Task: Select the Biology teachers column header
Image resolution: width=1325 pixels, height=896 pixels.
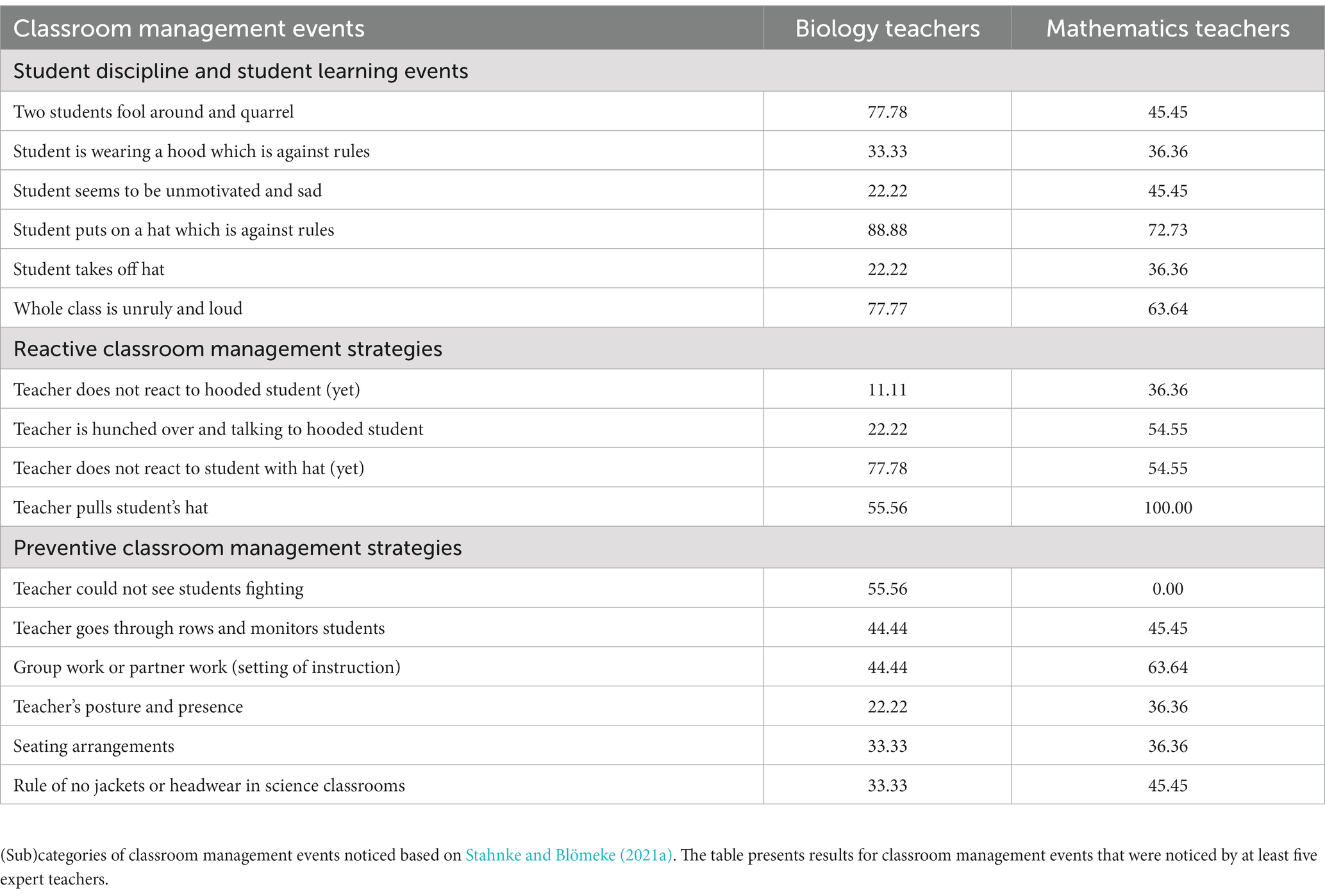Action: (x=887, y=29)
